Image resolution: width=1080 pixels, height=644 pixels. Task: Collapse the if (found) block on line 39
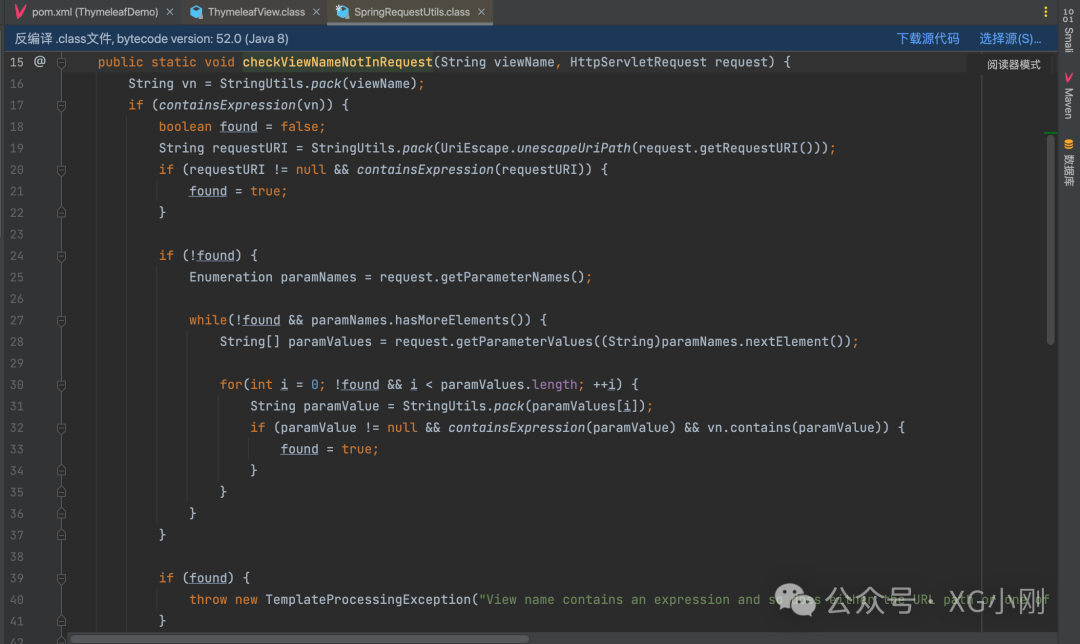[x=61, y=579]
